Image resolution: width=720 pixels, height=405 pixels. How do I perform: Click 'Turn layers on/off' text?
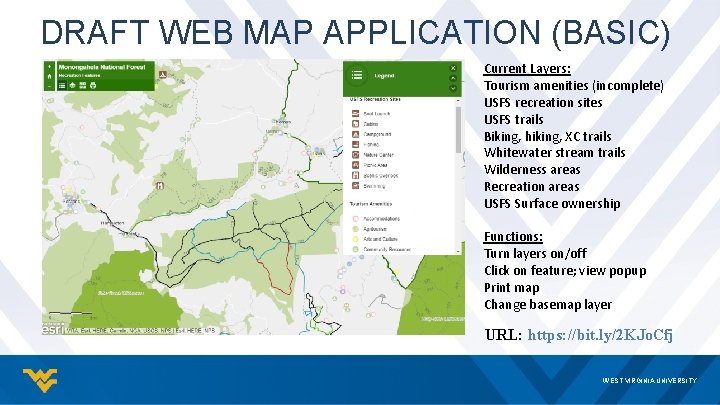click(x=535, y=253)
